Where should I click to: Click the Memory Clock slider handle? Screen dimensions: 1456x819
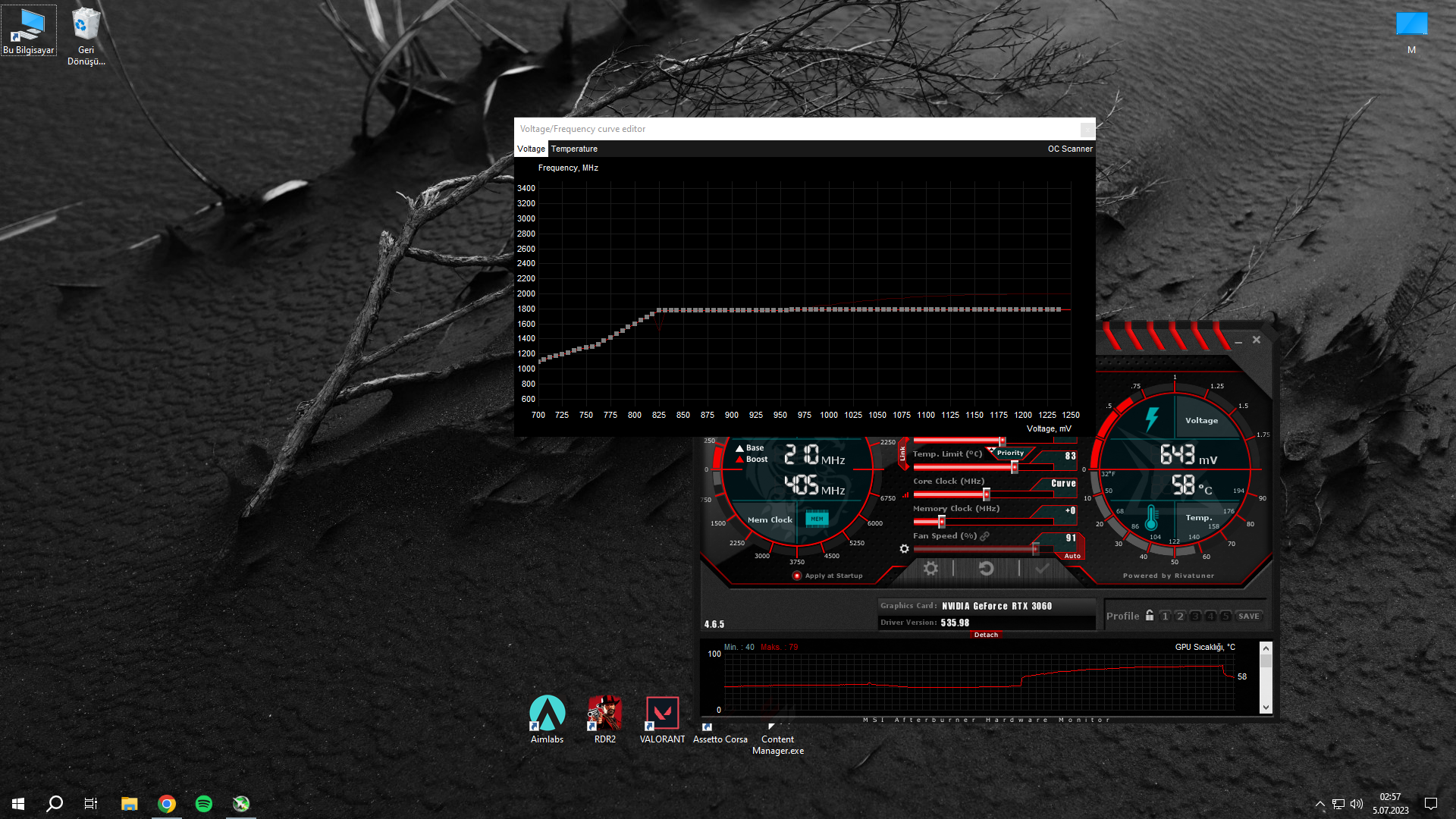[942, 522]
